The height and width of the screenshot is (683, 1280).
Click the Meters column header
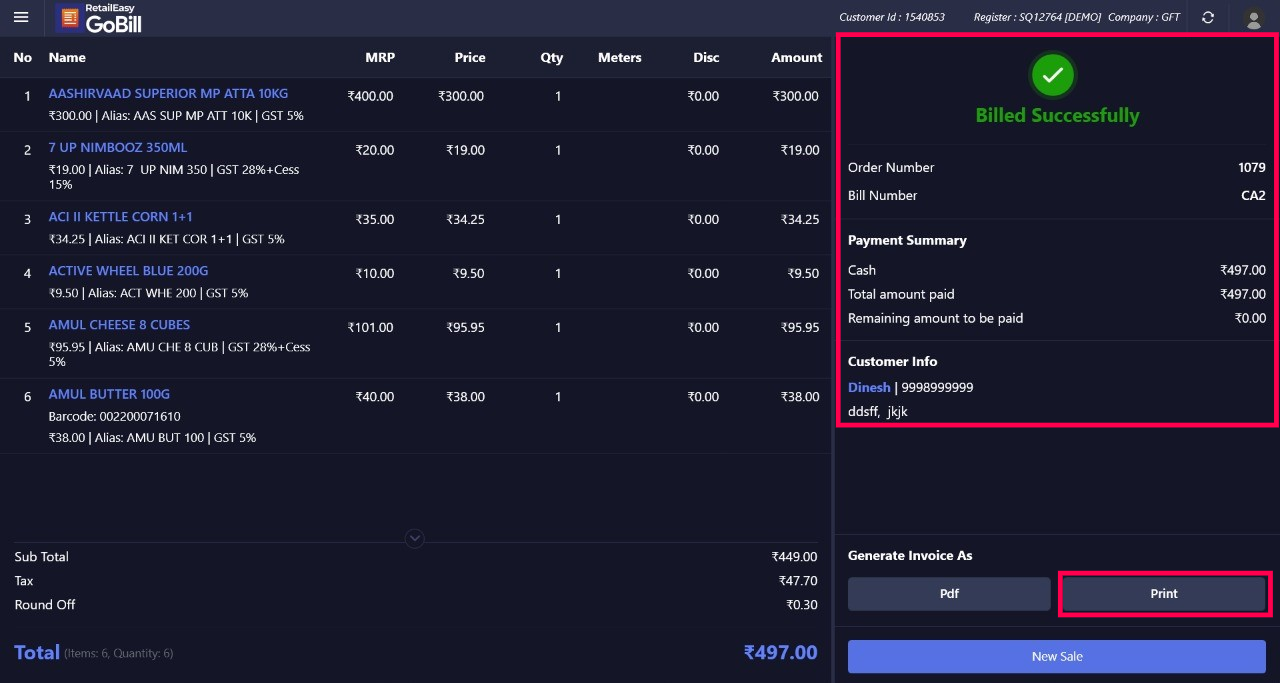point(620,58)
